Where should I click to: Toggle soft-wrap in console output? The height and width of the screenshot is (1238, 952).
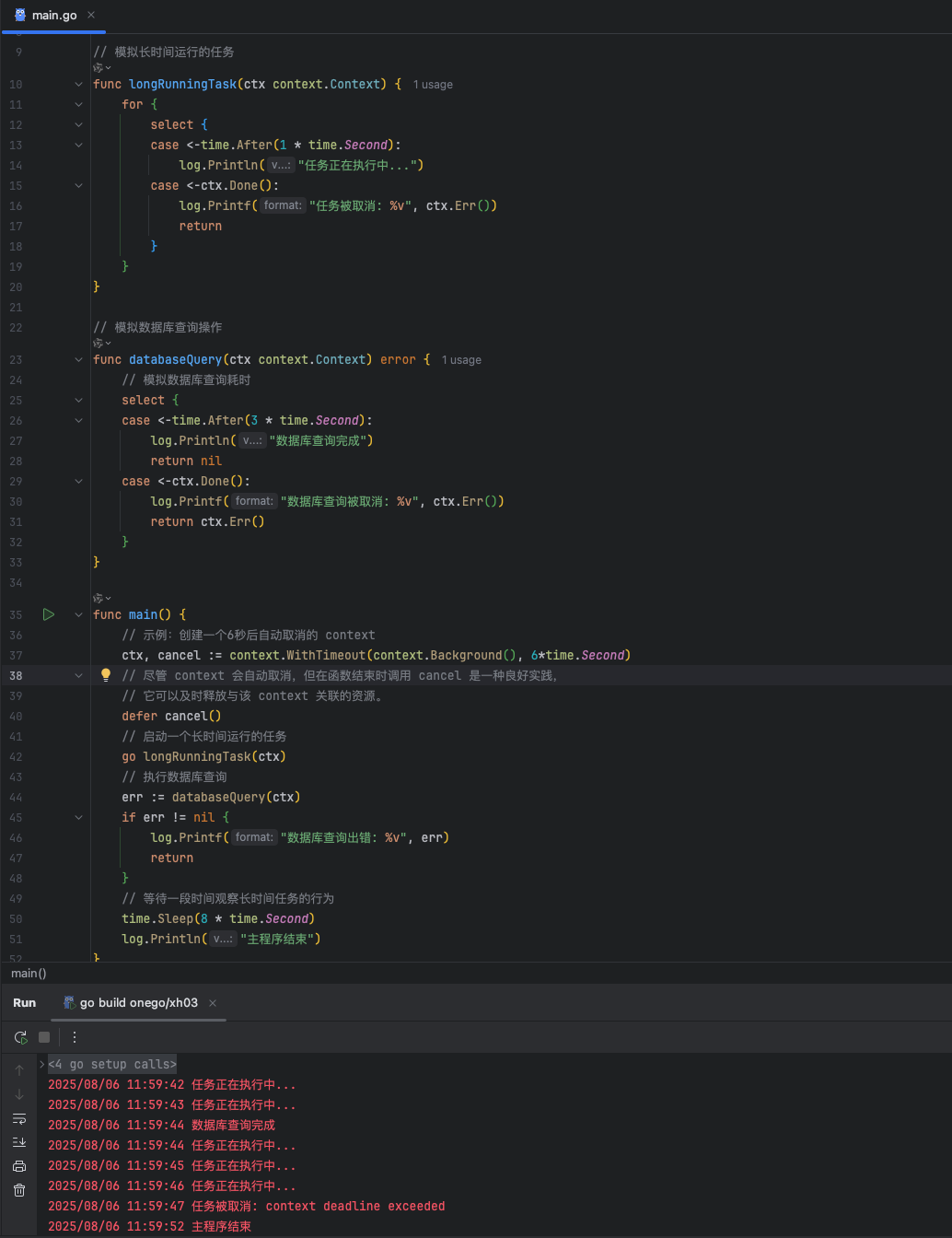point(19,1118)
